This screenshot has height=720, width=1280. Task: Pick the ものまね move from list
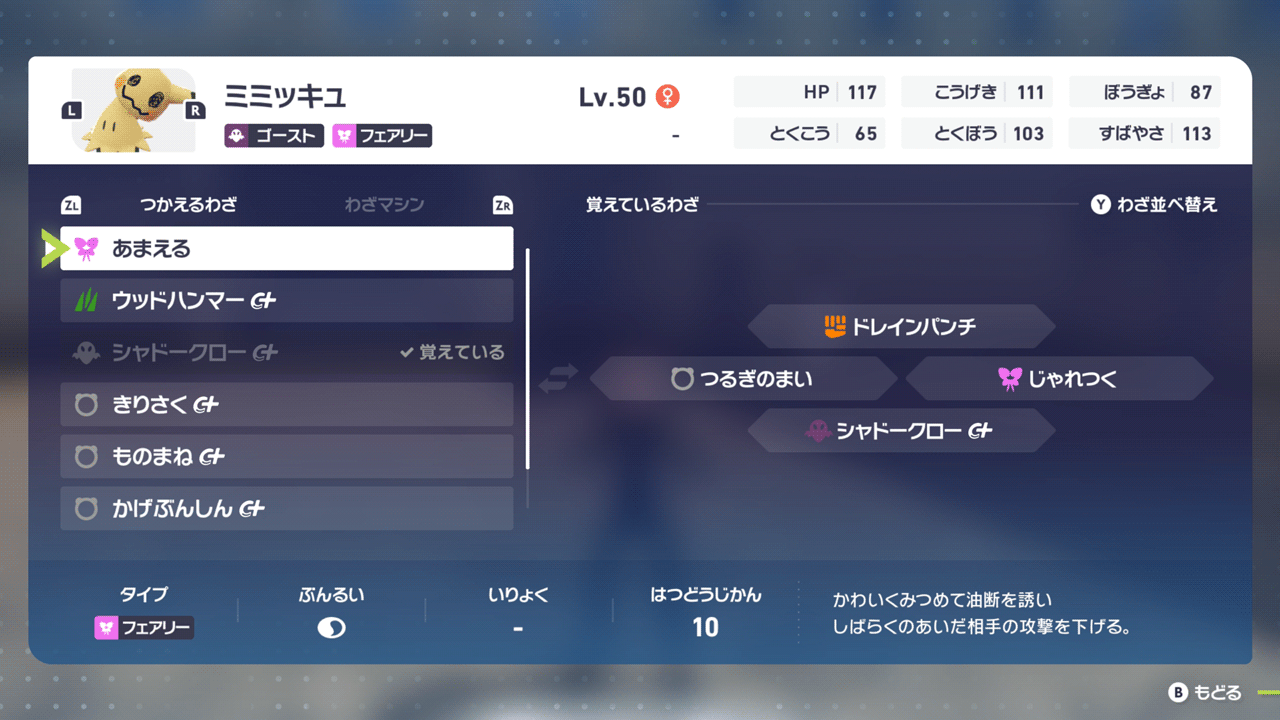coord(287,457)
